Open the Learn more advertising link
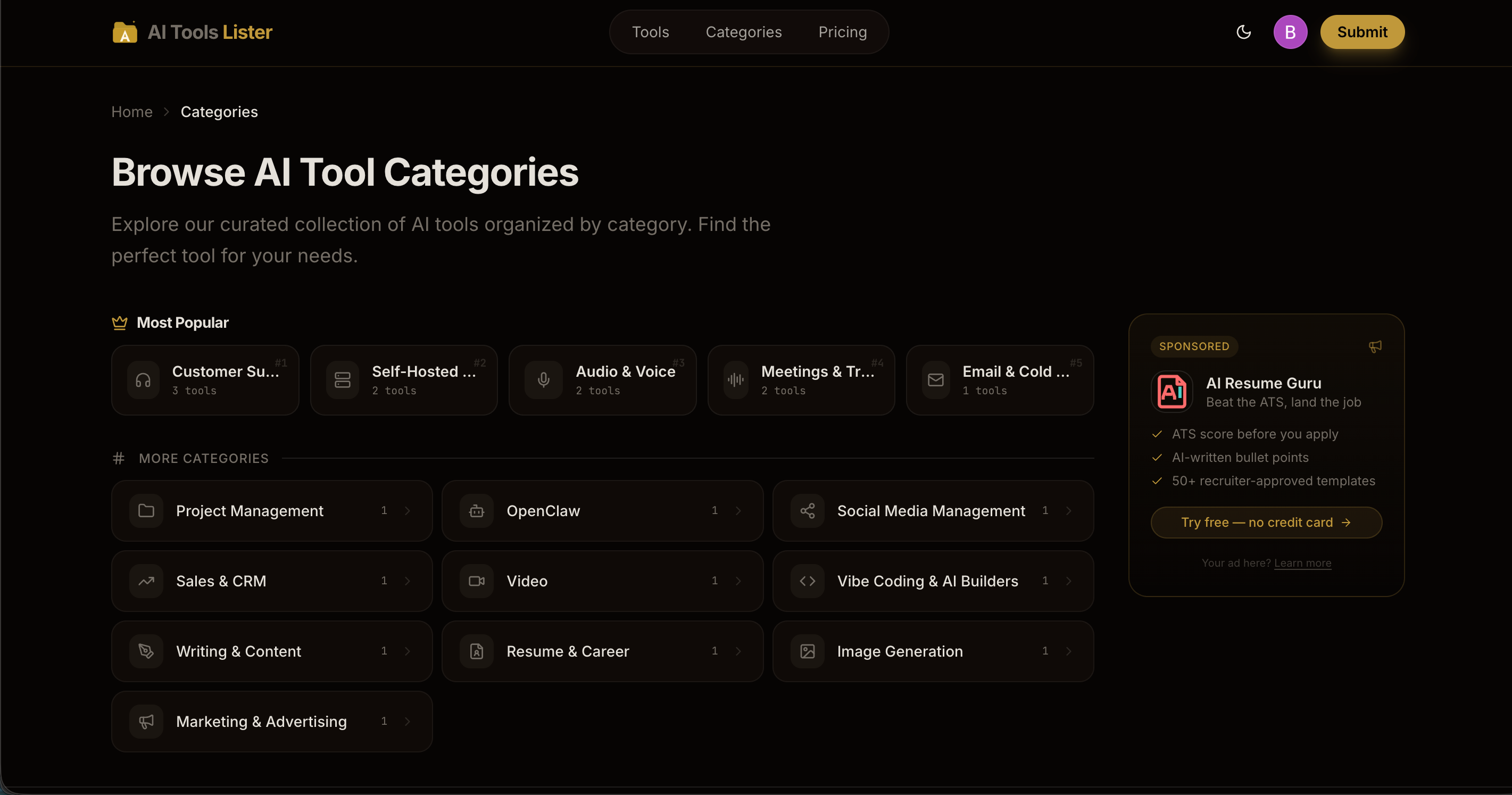This screenshot has height=795, width=1512. tap(1302, 562)
